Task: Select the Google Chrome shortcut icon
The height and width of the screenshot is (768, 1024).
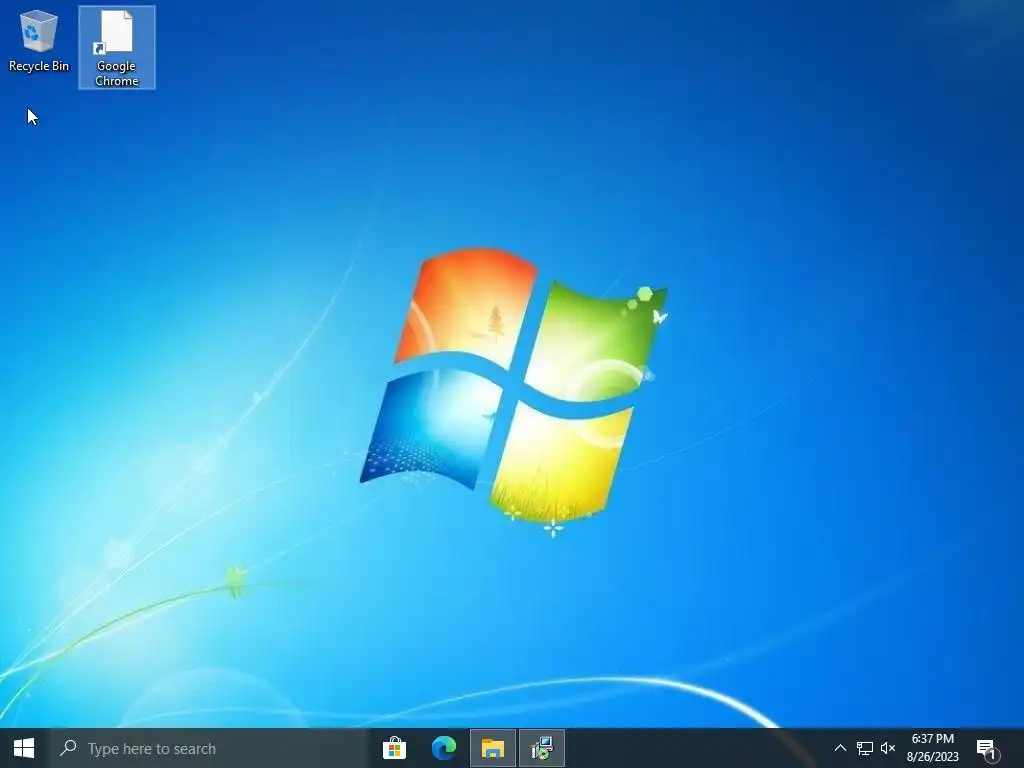Action: point(117,48)
